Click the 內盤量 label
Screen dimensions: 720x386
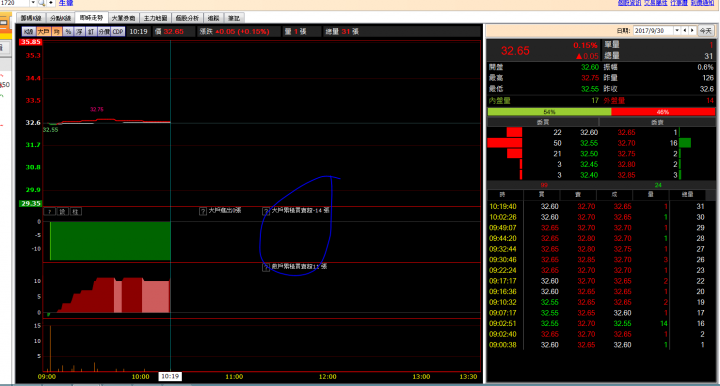pos(500,101)
